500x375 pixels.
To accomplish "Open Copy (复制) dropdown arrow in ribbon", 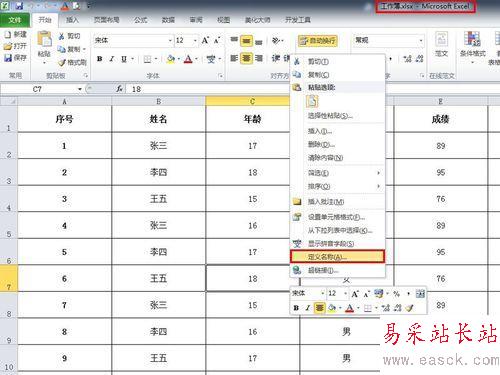I will point(84,49).
